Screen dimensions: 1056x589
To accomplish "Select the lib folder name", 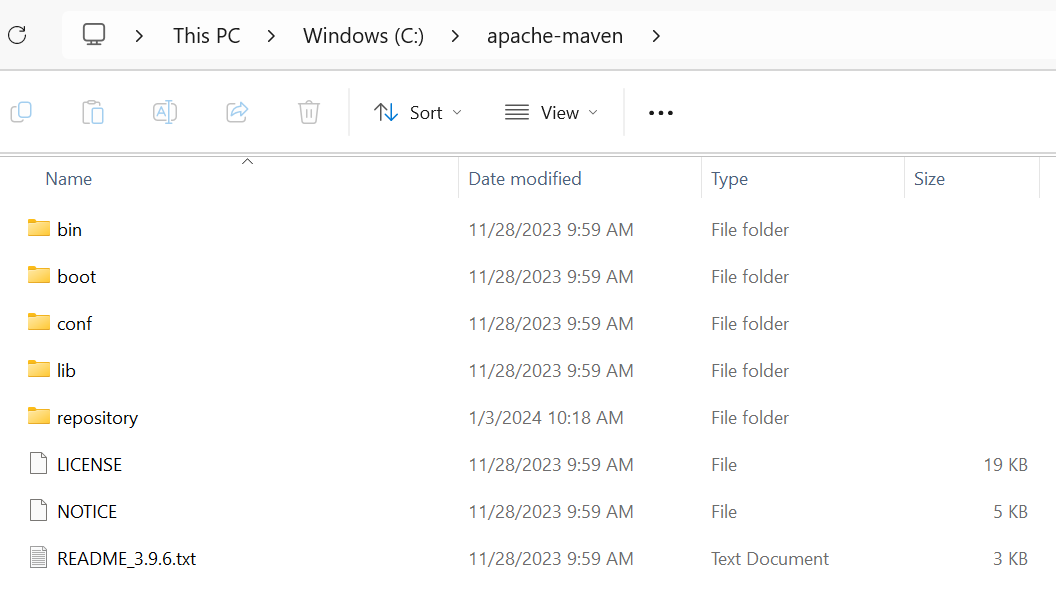I will click(x=66, y=371).
